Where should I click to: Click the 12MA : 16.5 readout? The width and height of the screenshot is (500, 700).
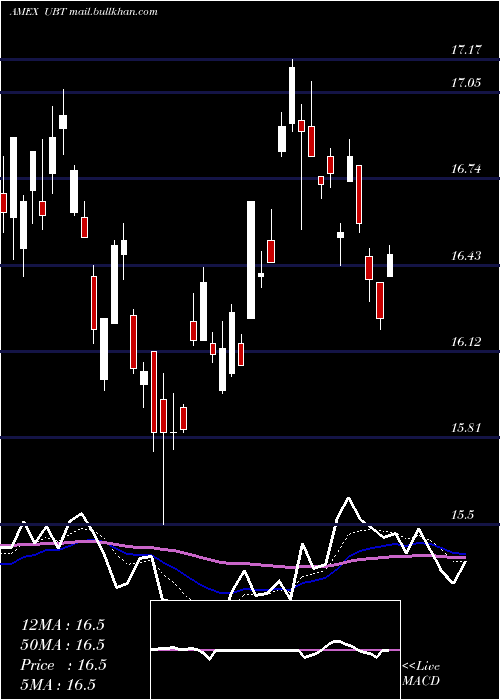62,625
